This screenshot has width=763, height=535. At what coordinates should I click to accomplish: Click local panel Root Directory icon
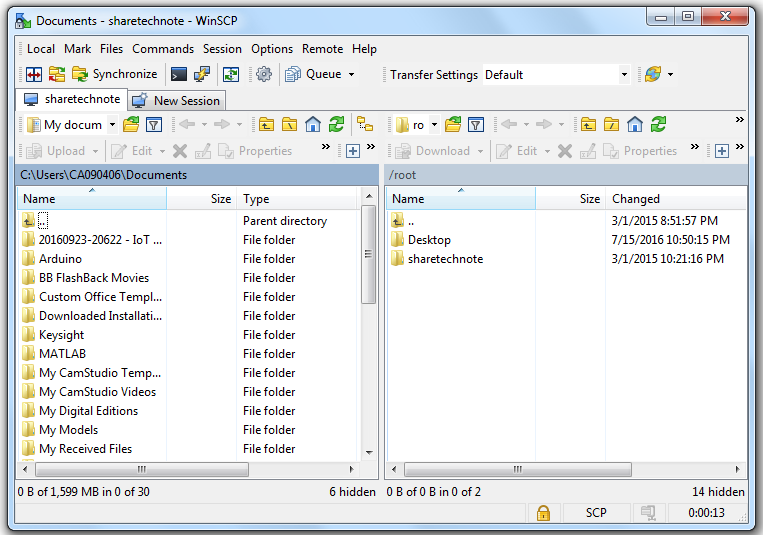[x=289, y=125]
